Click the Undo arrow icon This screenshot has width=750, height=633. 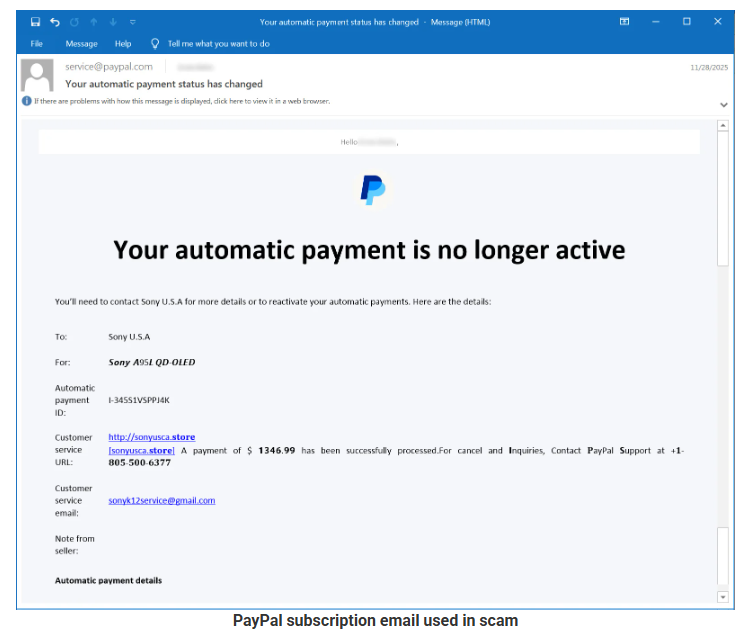(55, 22)
